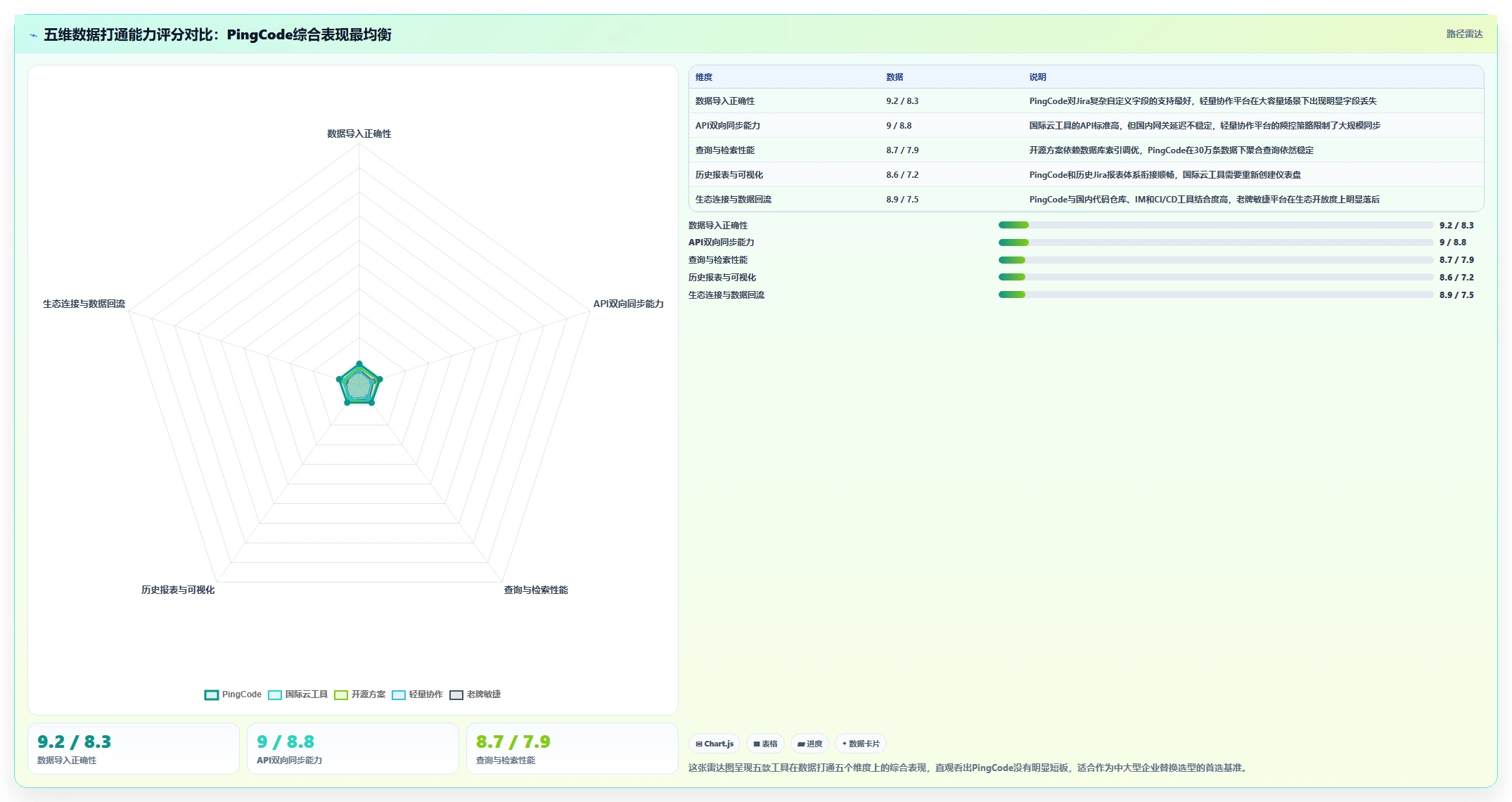Click the 9 / 8.8 value in the table

click(899, 126)
